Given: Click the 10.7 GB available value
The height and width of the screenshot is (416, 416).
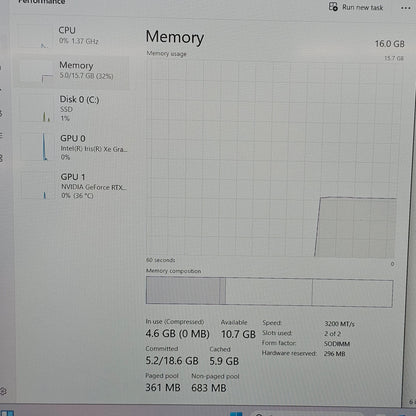Looking at the screenshot, I should coord(238,334).
